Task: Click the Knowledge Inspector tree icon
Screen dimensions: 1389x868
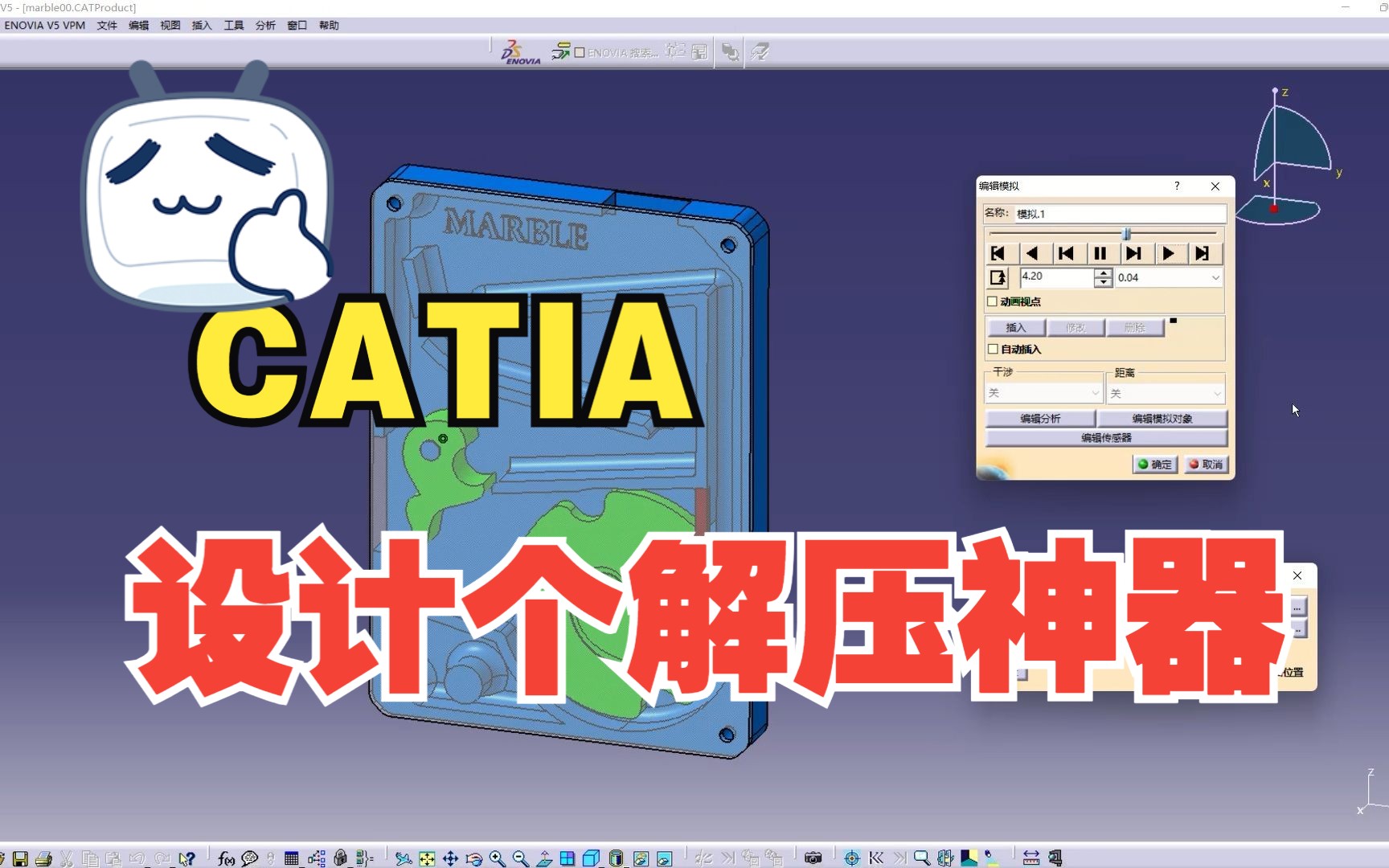Action: click(x=317, y=858)
